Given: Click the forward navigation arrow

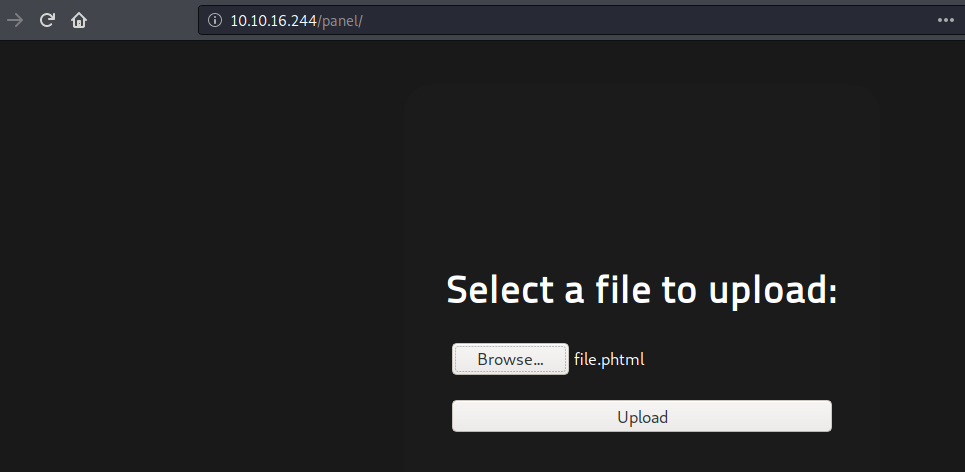Looking at the screenshot, I should tap(15, 20).
